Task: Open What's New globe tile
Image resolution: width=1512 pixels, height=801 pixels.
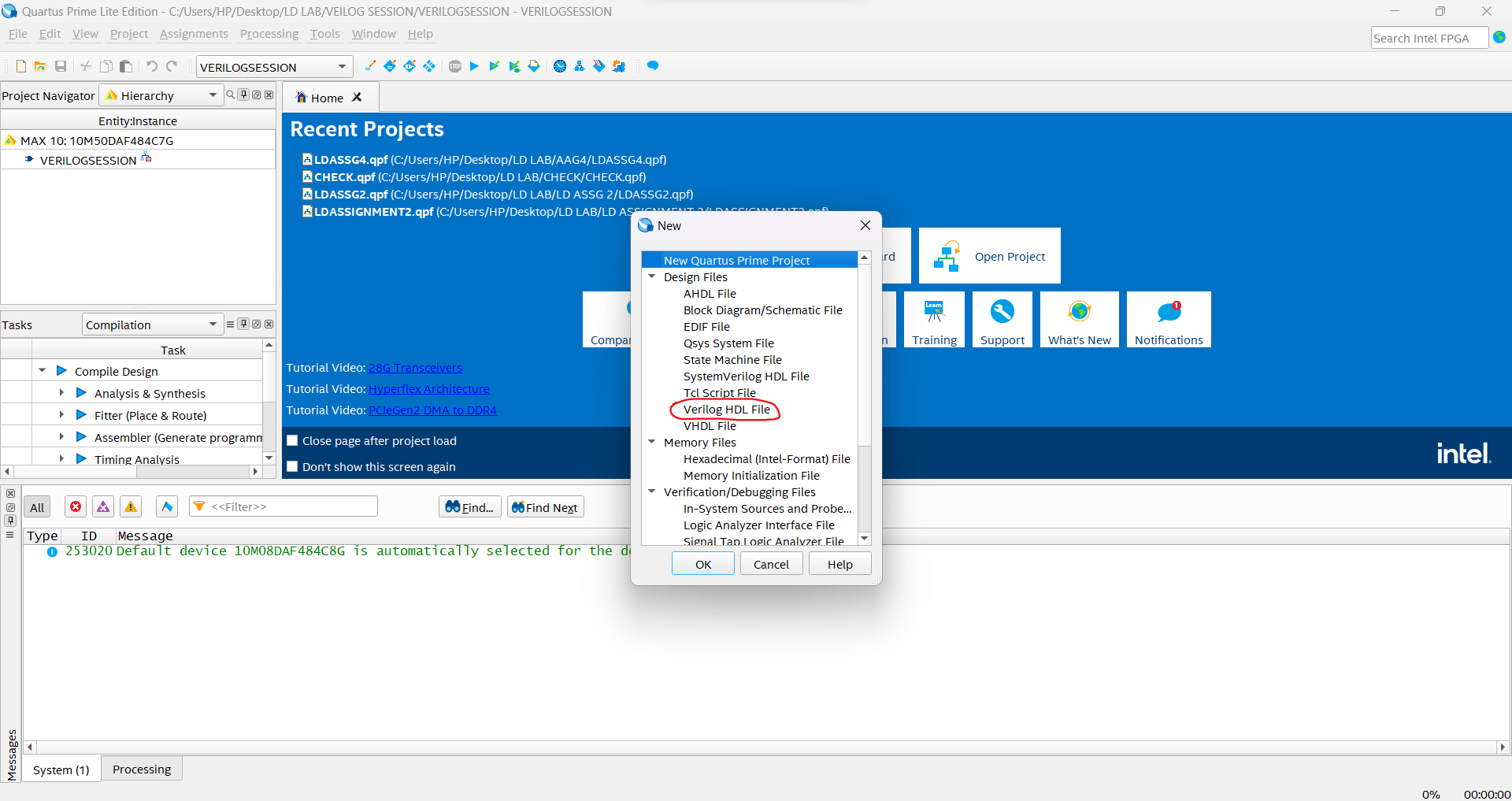Action: [1079, 319]
